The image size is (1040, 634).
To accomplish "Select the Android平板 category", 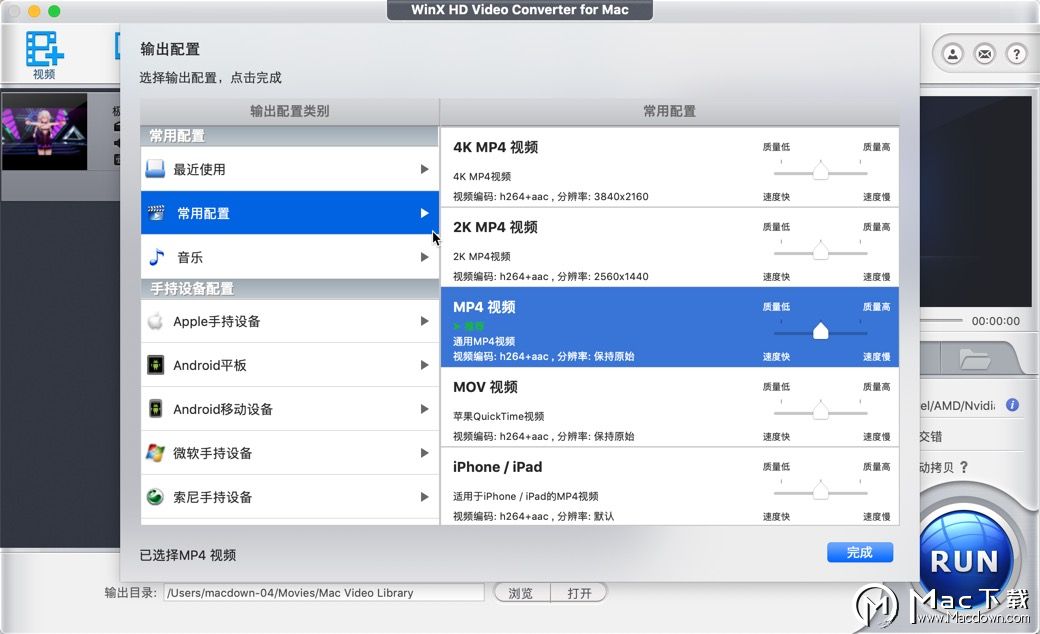I will tap(290, 365).
